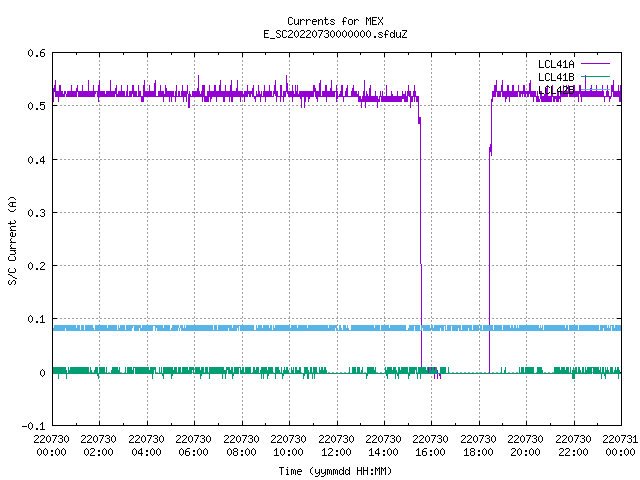
Task: Click the '22:00' time tick label
Action: [573, 452]
